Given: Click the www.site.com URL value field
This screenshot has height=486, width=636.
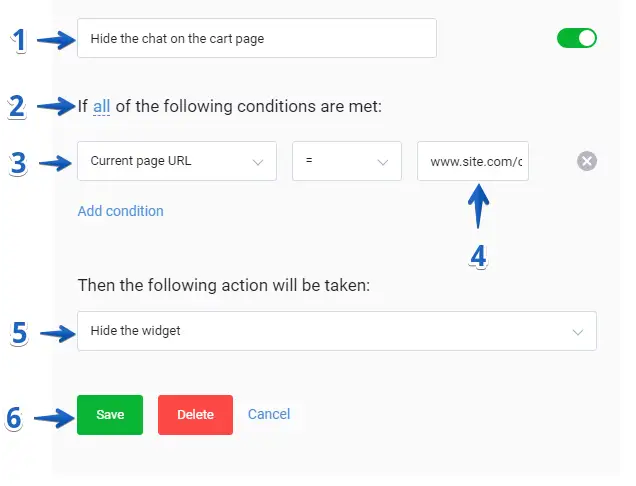Looking at the screenshot, I should 473,161.
